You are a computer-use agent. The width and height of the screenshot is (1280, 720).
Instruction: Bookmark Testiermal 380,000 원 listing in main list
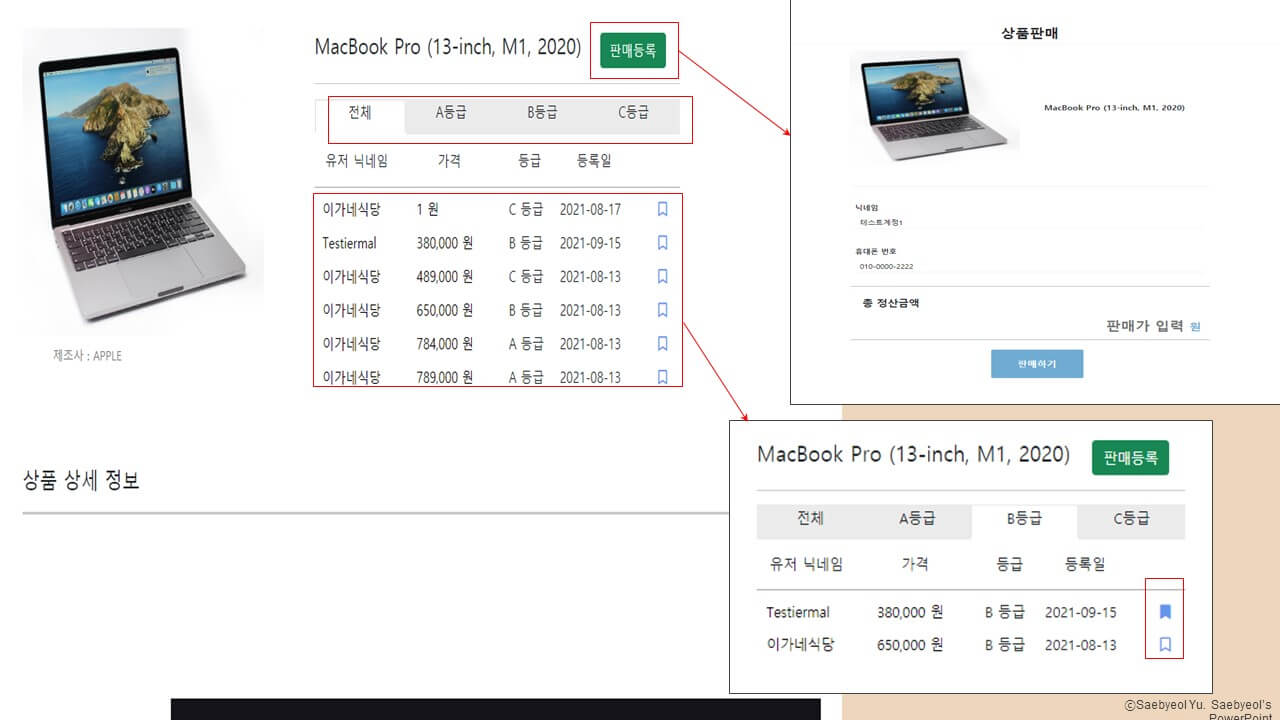tap(662, 243)
